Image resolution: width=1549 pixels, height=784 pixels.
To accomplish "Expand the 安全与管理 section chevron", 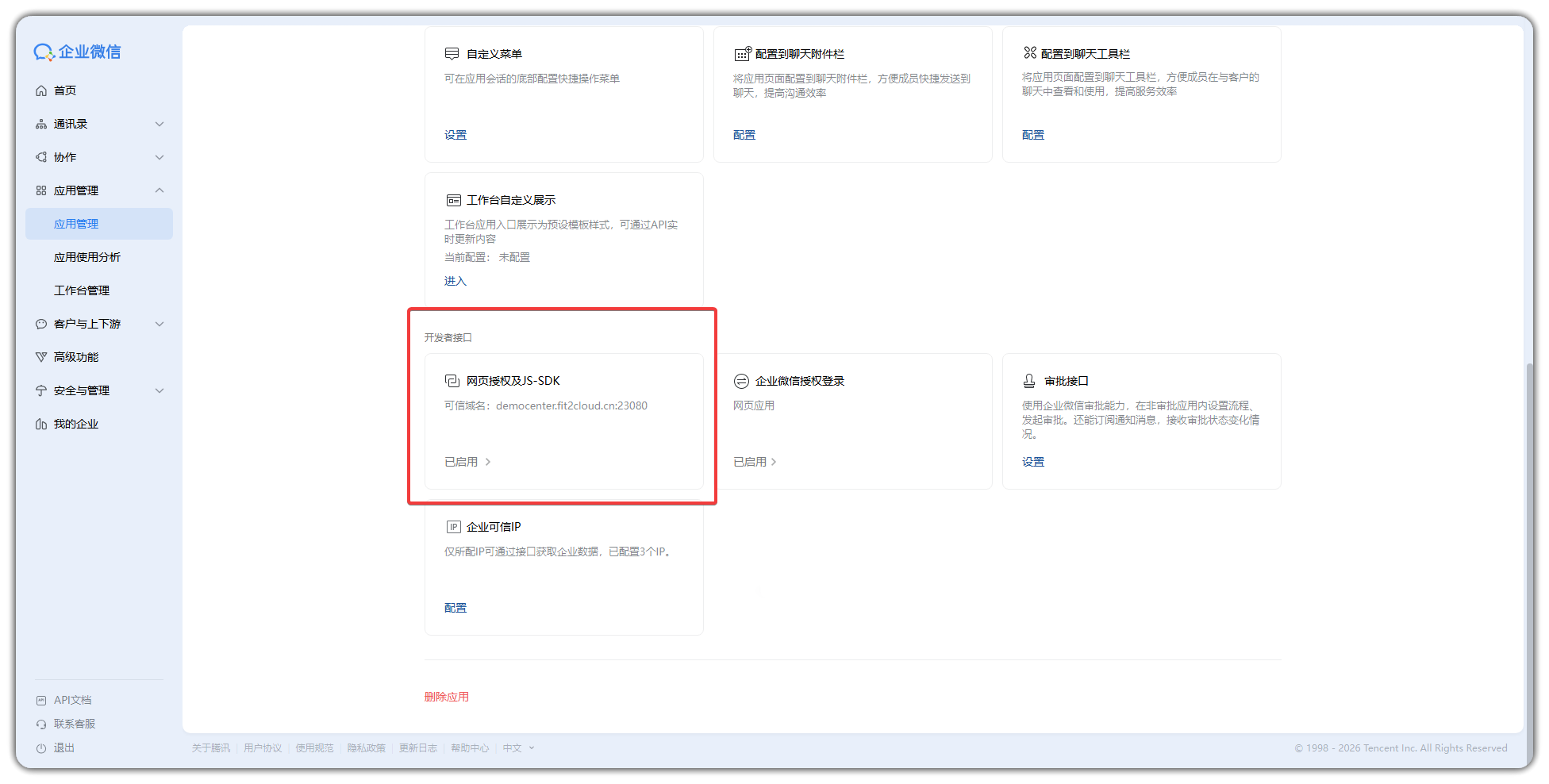I will (160, 390).
